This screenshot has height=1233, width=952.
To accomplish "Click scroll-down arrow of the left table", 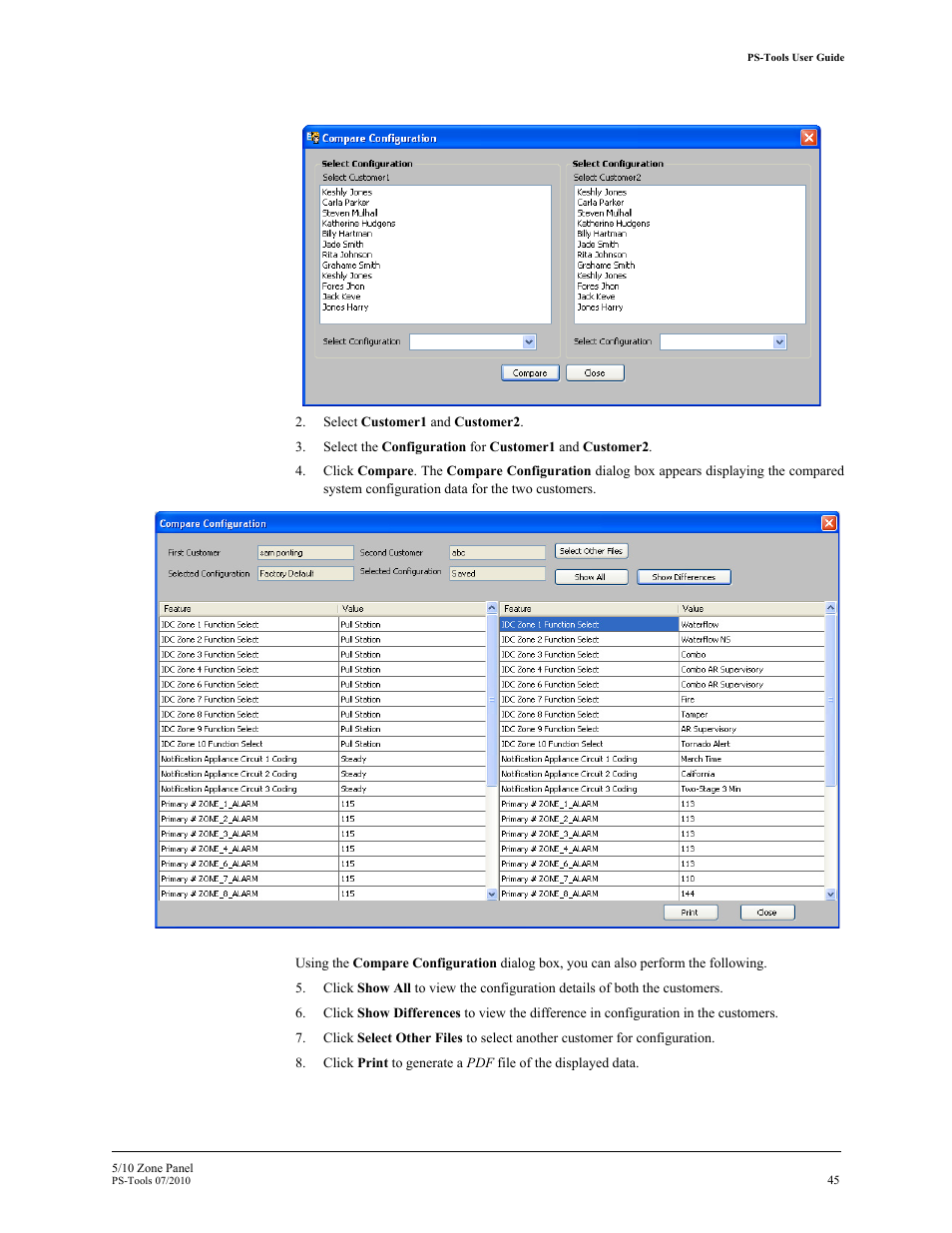I will click(491, 895).
